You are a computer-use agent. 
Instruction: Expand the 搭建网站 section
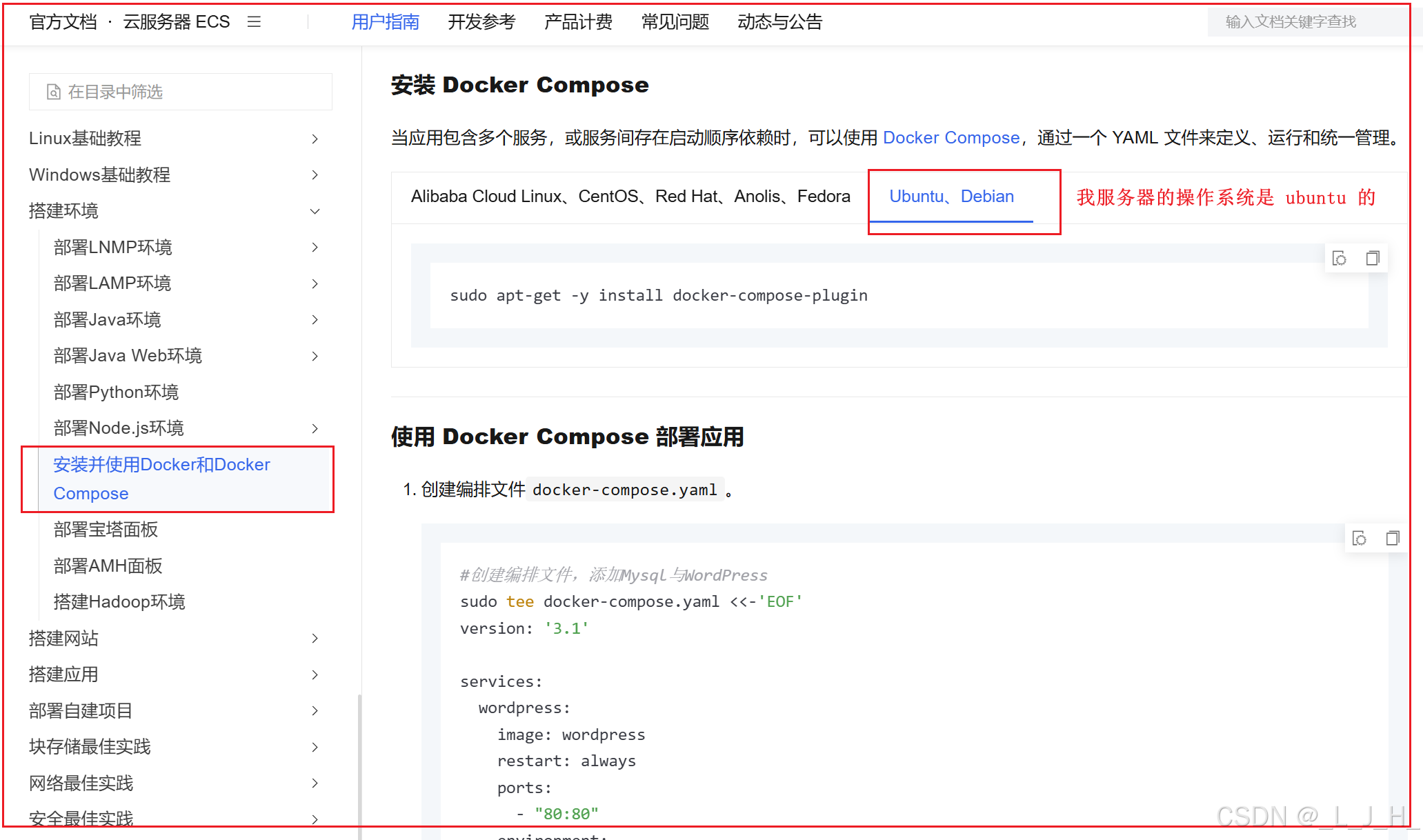coord(315,639)
